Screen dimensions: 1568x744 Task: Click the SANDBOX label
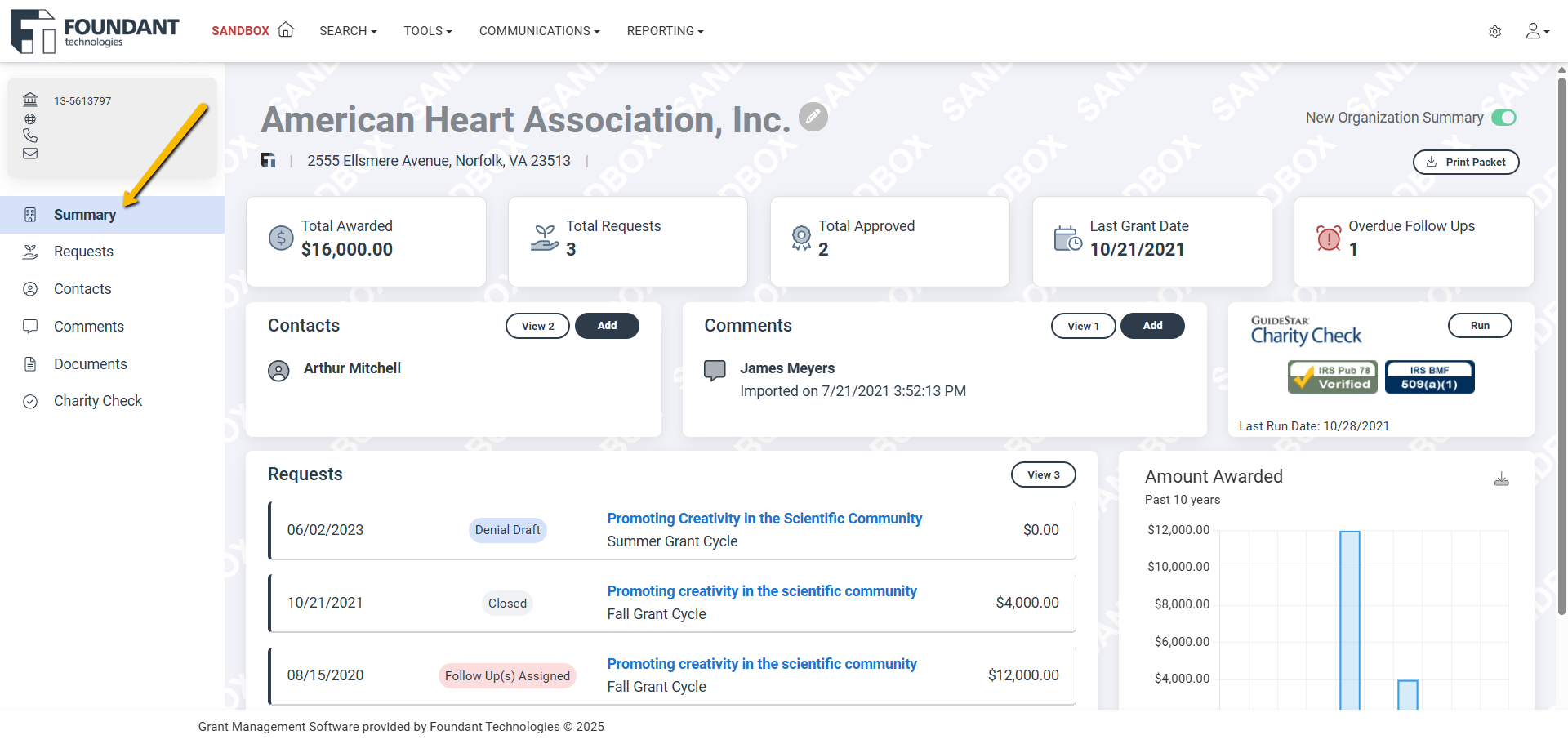pyautogui.click(x=240, y=31)
